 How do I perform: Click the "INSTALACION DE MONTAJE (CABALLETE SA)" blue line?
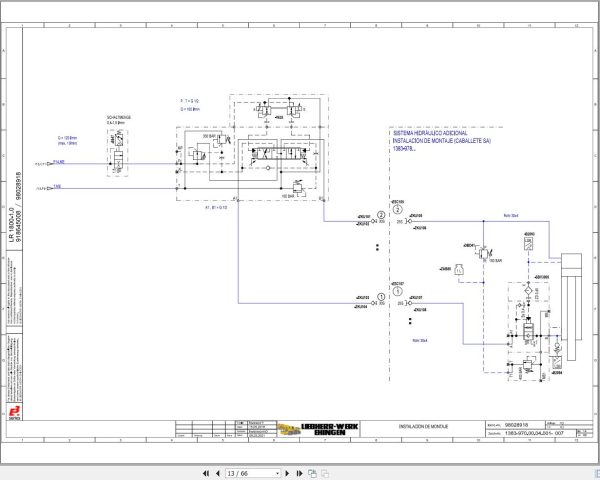pyautogui.click(x=442, y=141)
